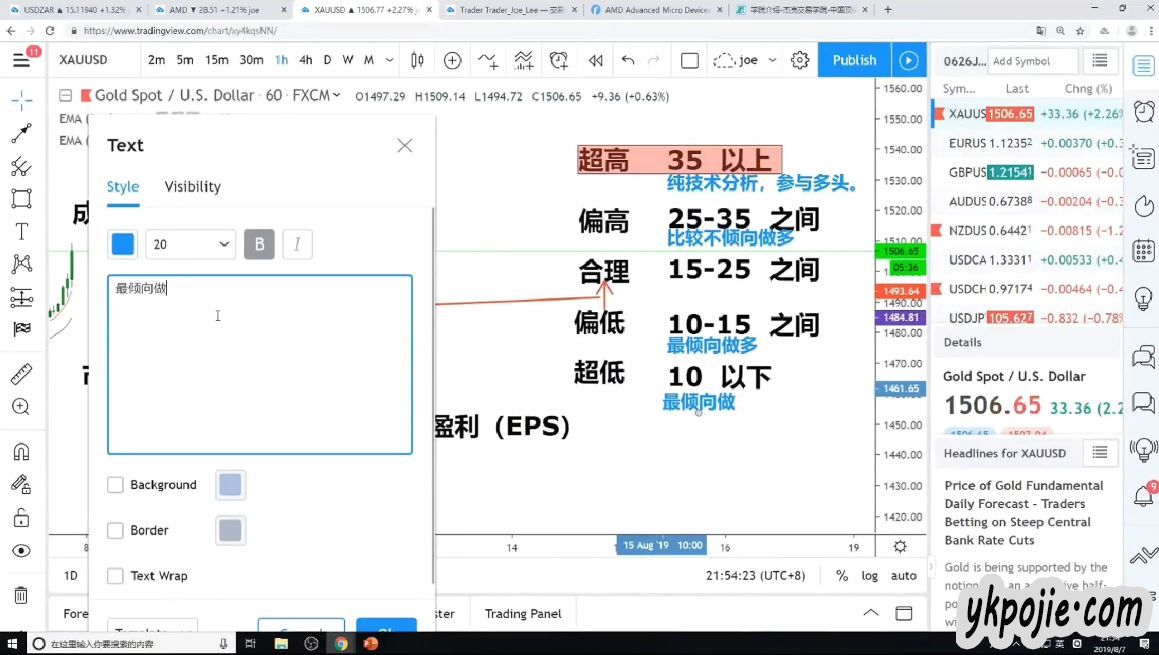Click the blue text color swatch
Image resolution: width=1159 pixels, height=655 pixels.
coord(123,244)
